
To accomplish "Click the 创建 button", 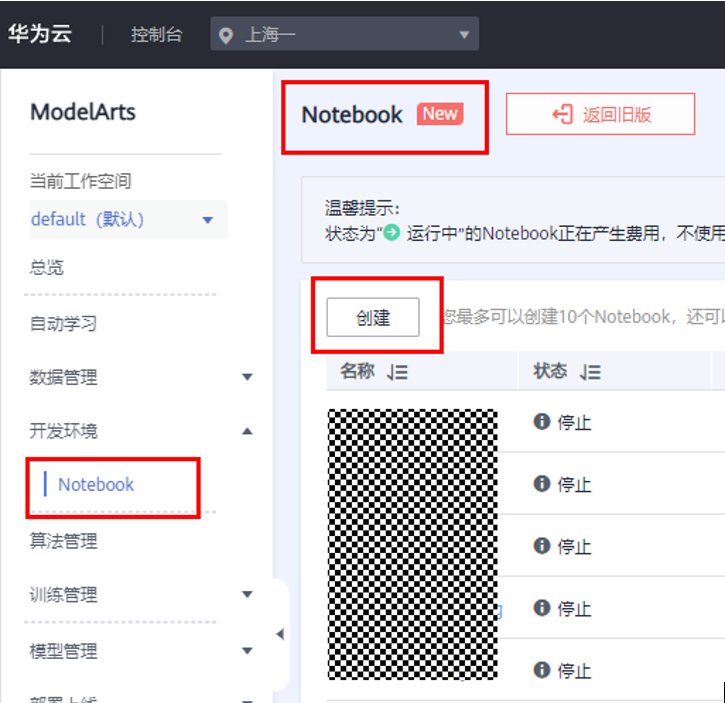I will tap(373, 317).
